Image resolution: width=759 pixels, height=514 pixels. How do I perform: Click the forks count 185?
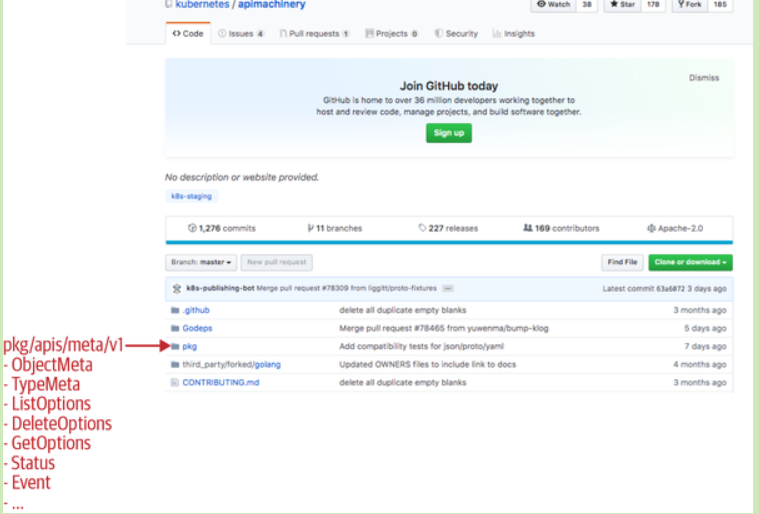[x=720, y=4]
